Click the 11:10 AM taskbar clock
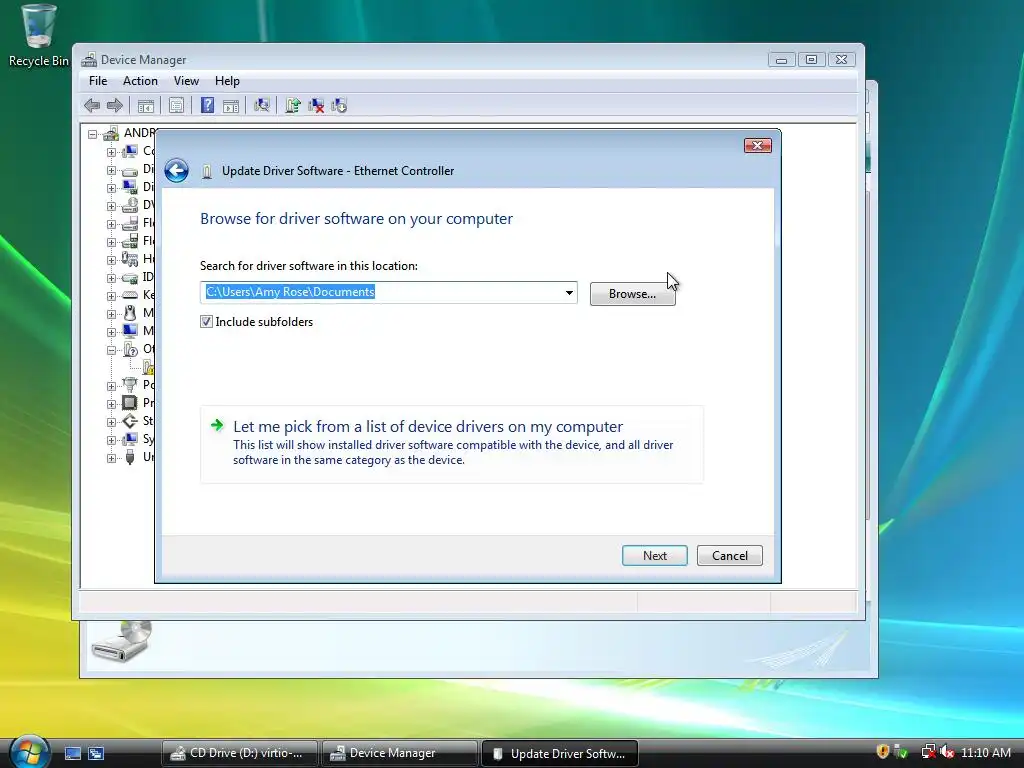Screen dimensions: 1024x768 click(985, 752)
